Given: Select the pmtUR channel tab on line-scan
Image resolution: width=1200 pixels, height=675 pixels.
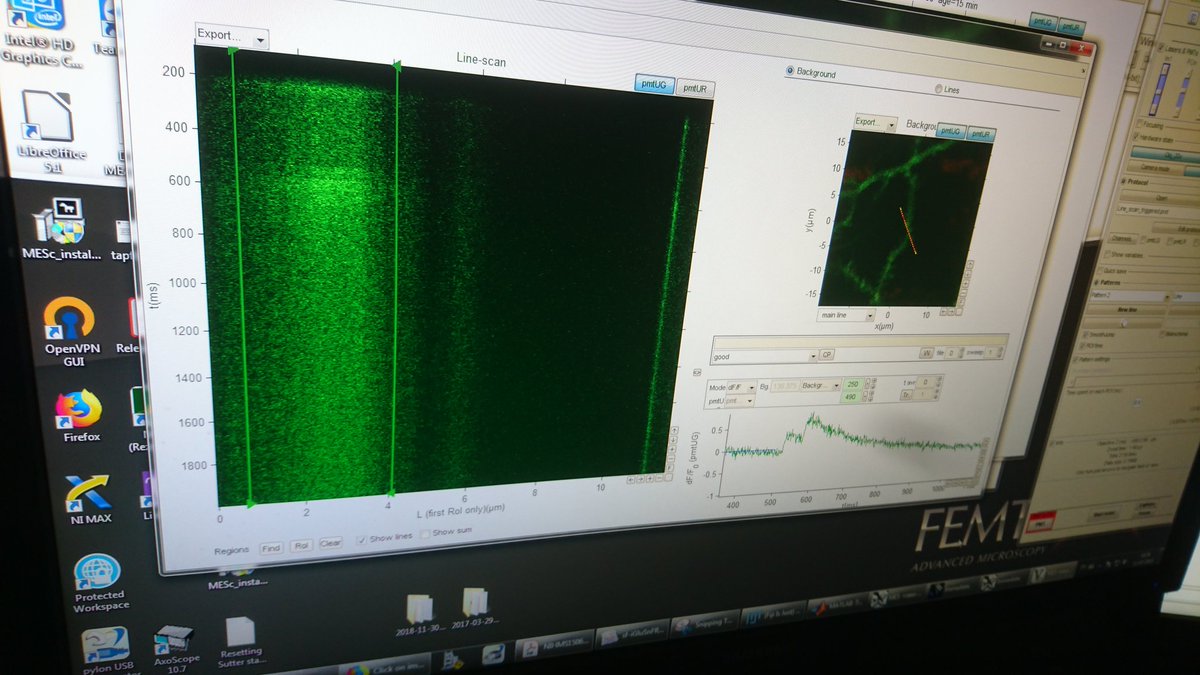Looking at the screenshot, I should coord(693,89).
